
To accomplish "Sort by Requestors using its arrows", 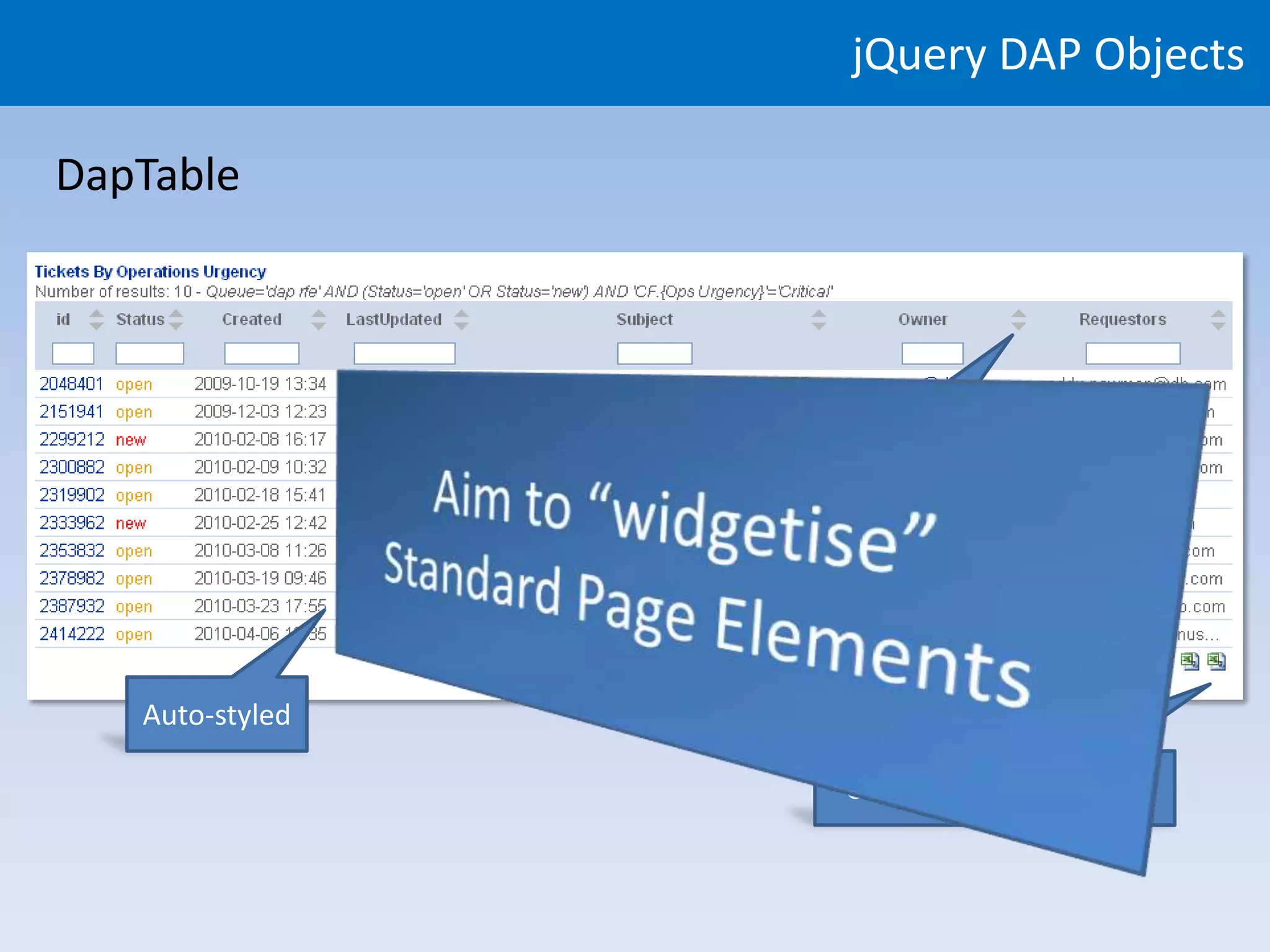I will (1218, 319).
